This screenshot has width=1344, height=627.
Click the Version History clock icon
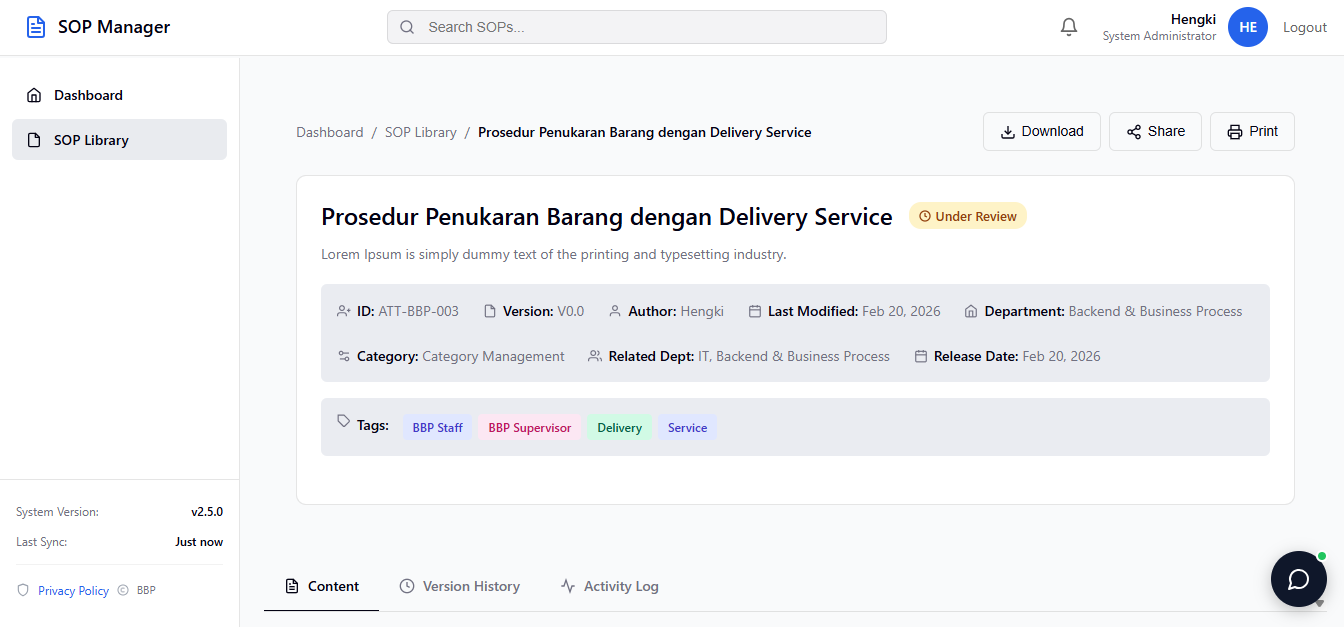407,586
